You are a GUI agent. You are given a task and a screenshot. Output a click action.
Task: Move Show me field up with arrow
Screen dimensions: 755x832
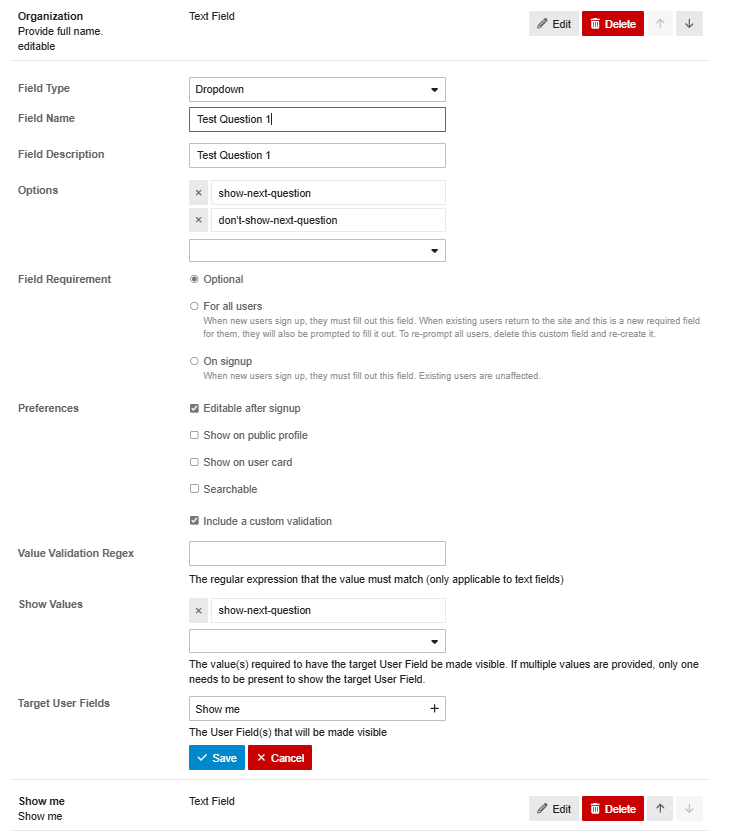[x=660, y=808]
